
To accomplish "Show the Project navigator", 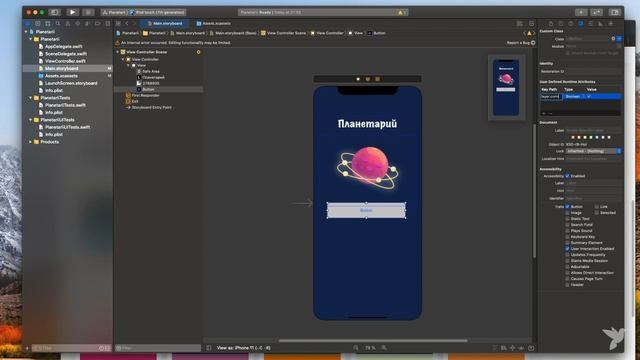I will [x=28, y=24].
